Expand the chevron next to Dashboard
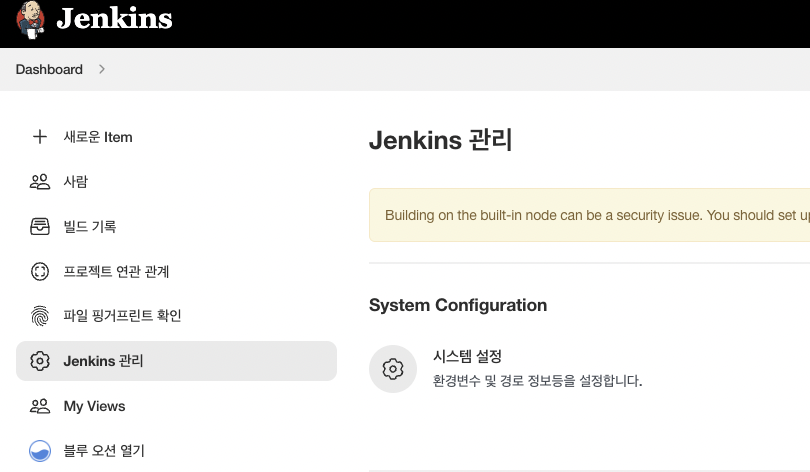Screen dimensions: 810x472 click(x=102, y=69)
